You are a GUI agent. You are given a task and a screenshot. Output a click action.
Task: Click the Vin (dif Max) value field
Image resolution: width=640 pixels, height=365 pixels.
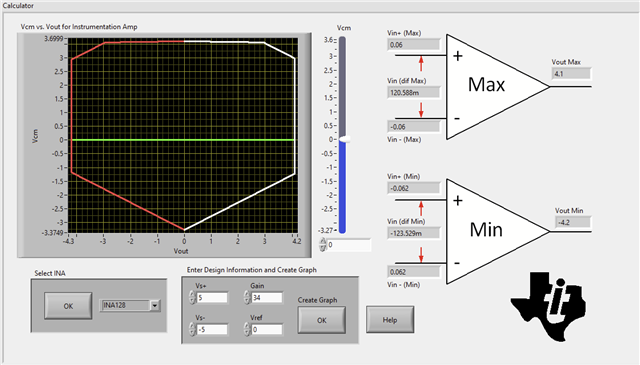413,92
